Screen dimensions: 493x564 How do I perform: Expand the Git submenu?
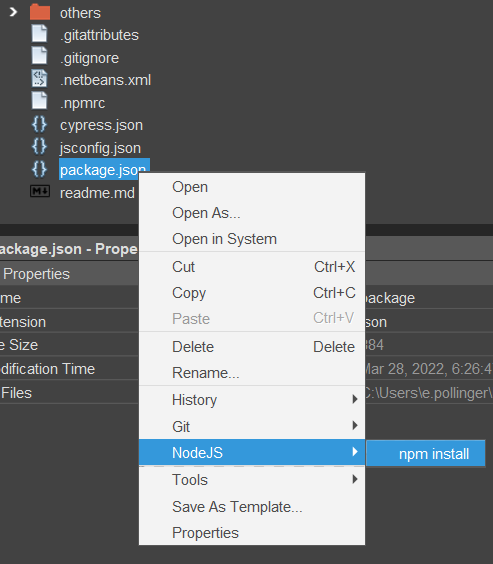tap(252, 426)
